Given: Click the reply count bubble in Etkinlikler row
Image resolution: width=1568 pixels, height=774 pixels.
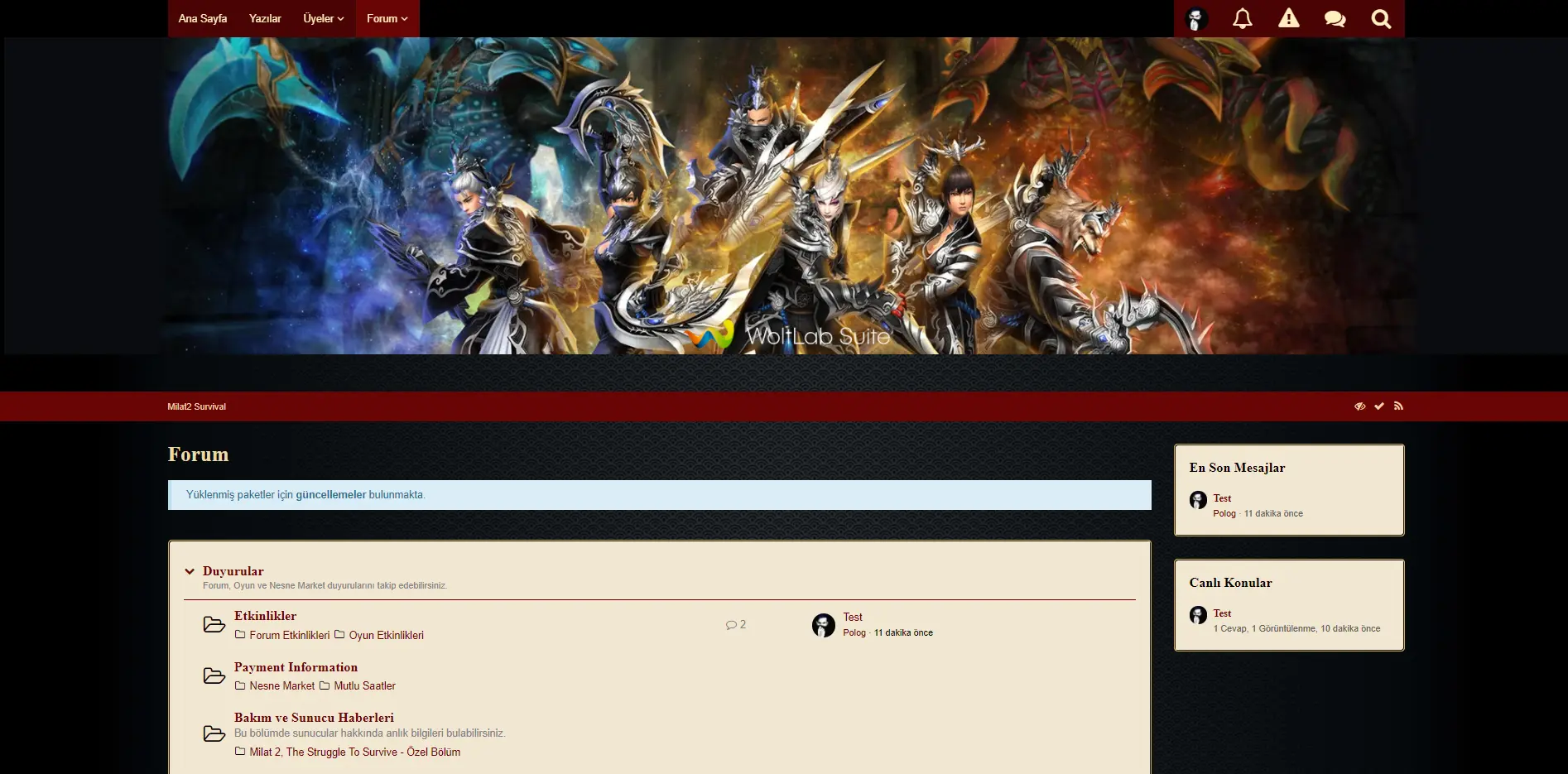Looking at the screenshot, I should click(x=736, y=624).
